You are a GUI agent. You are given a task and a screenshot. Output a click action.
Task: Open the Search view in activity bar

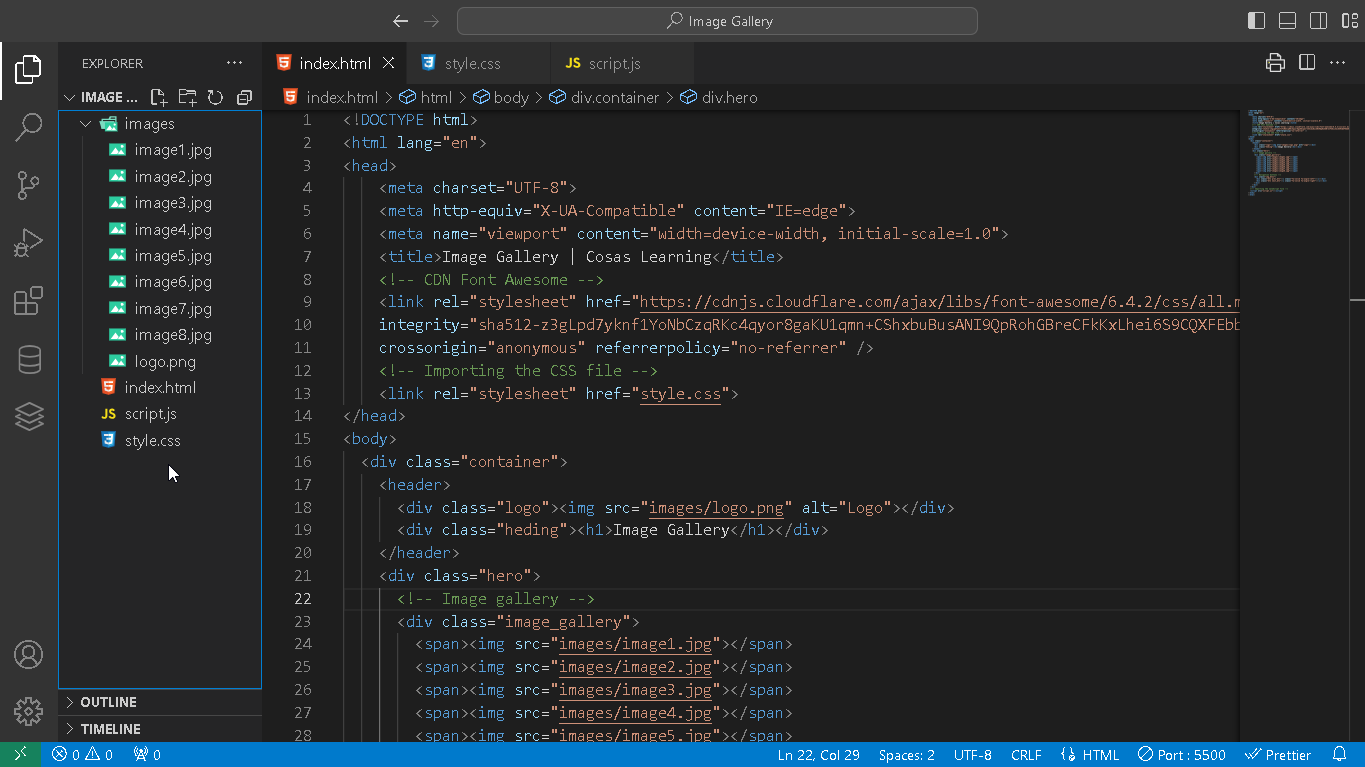[x=29, y=127]
